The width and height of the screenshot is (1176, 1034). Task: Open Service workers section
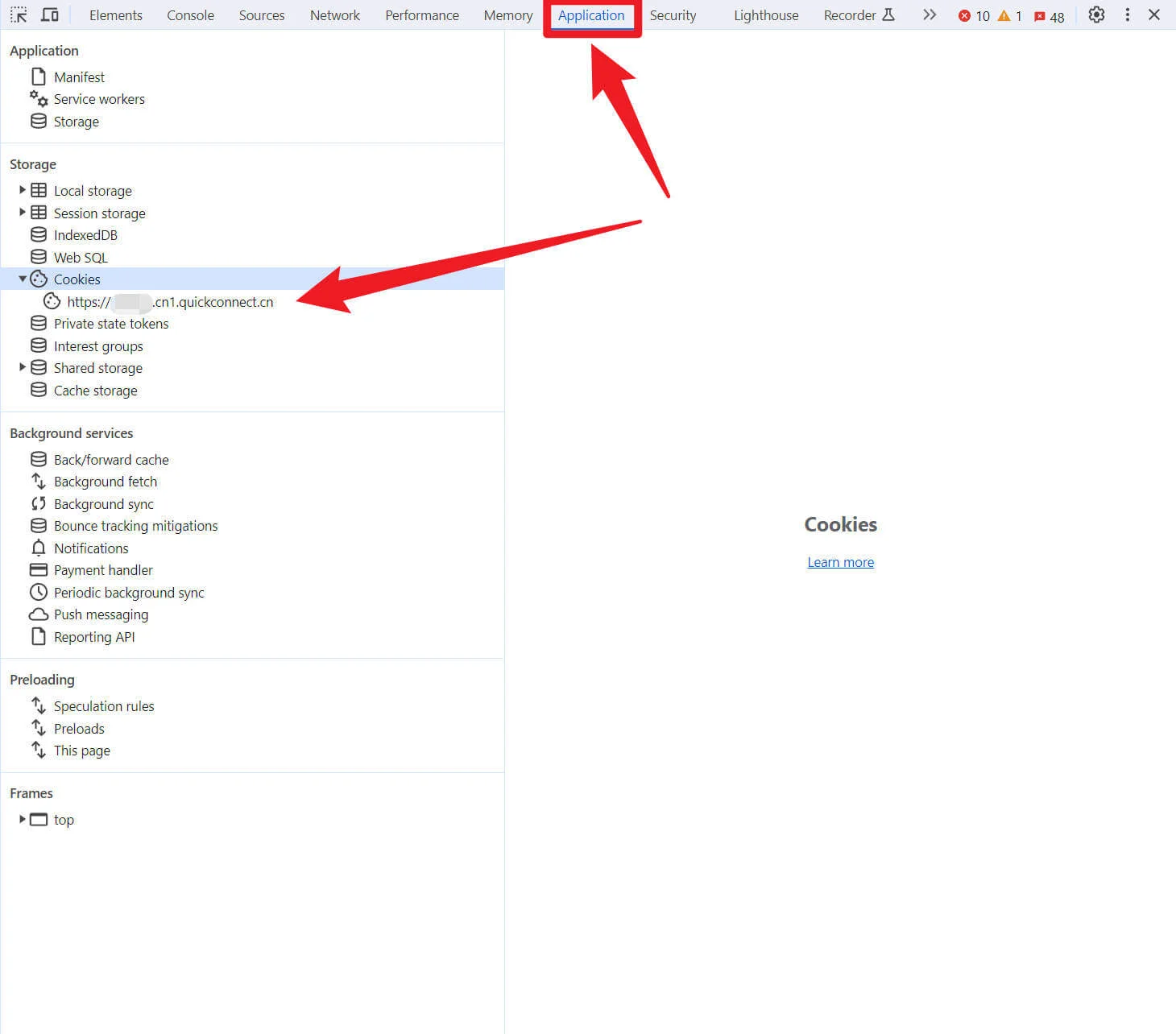click(99, 99)
